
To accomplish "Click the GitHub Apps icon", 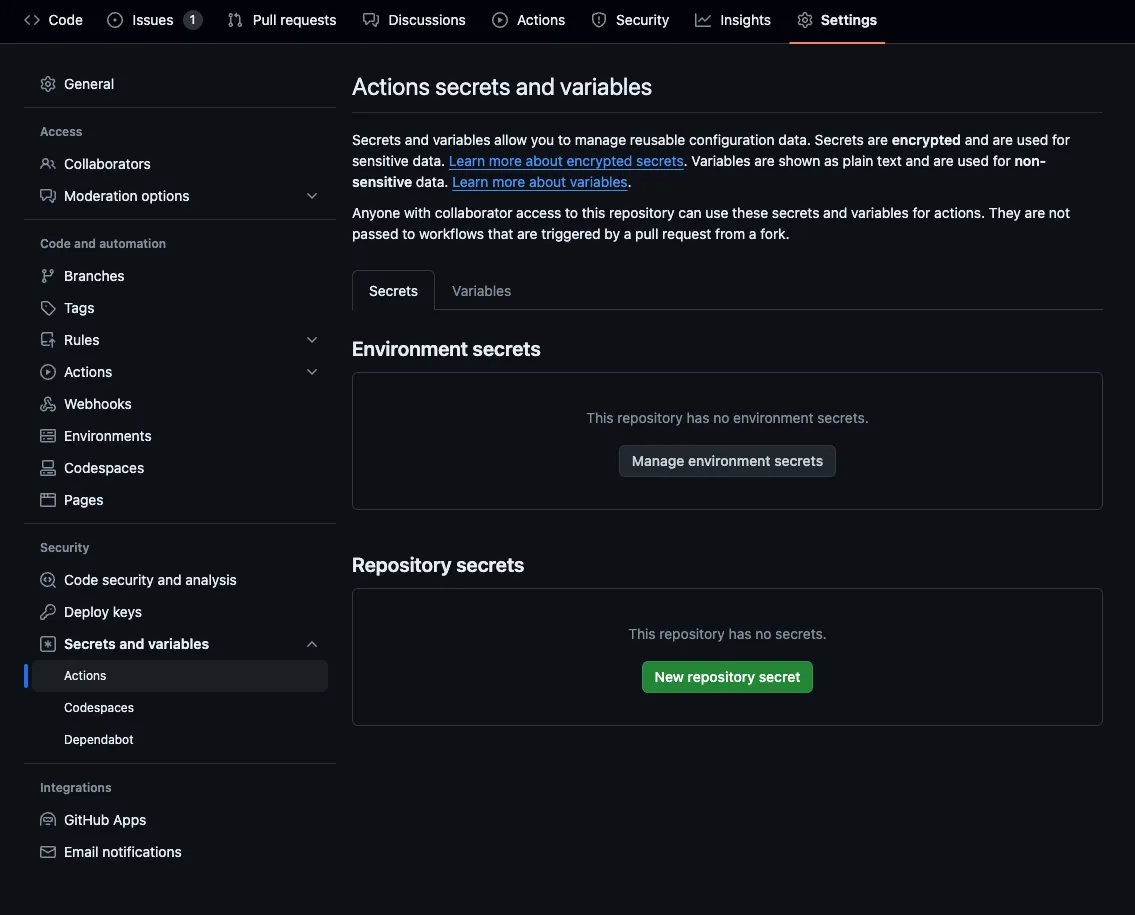I will pos(48,820).
